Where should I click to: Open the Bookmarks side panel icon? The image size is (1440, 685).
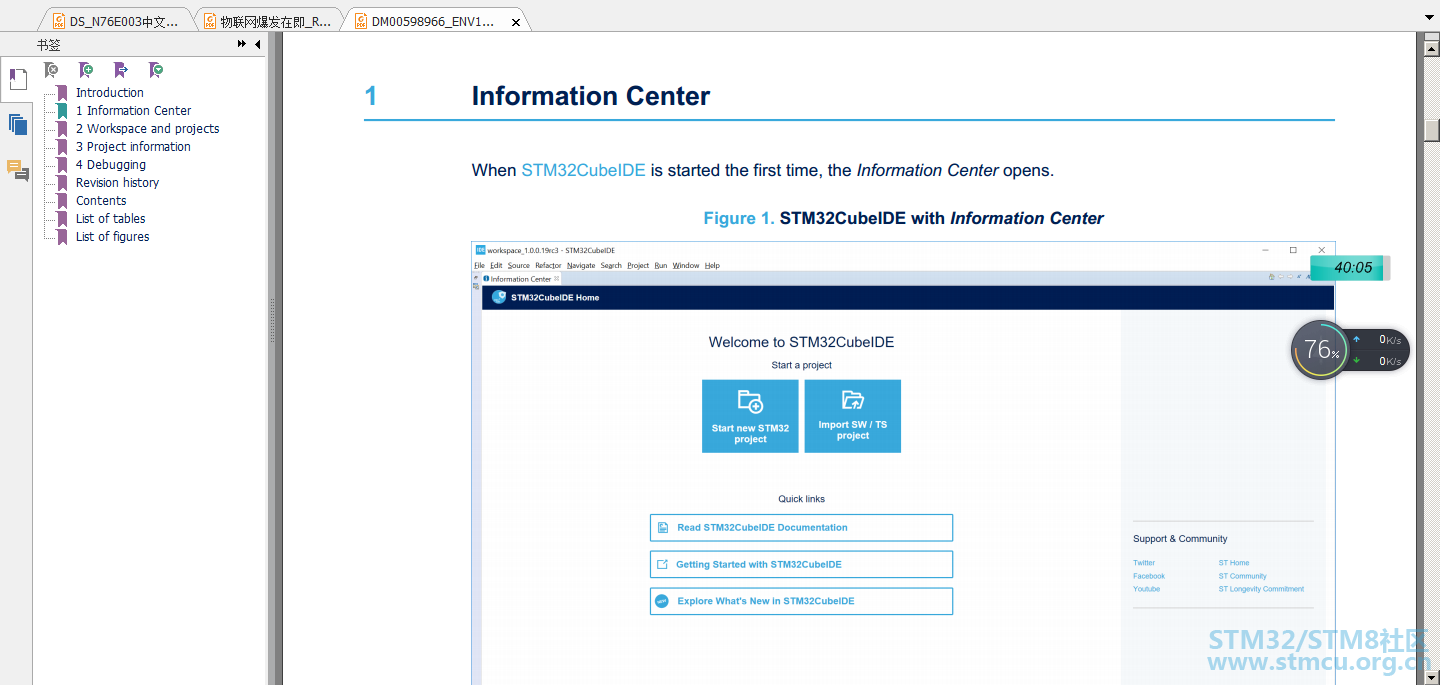(x=17, y=80)
